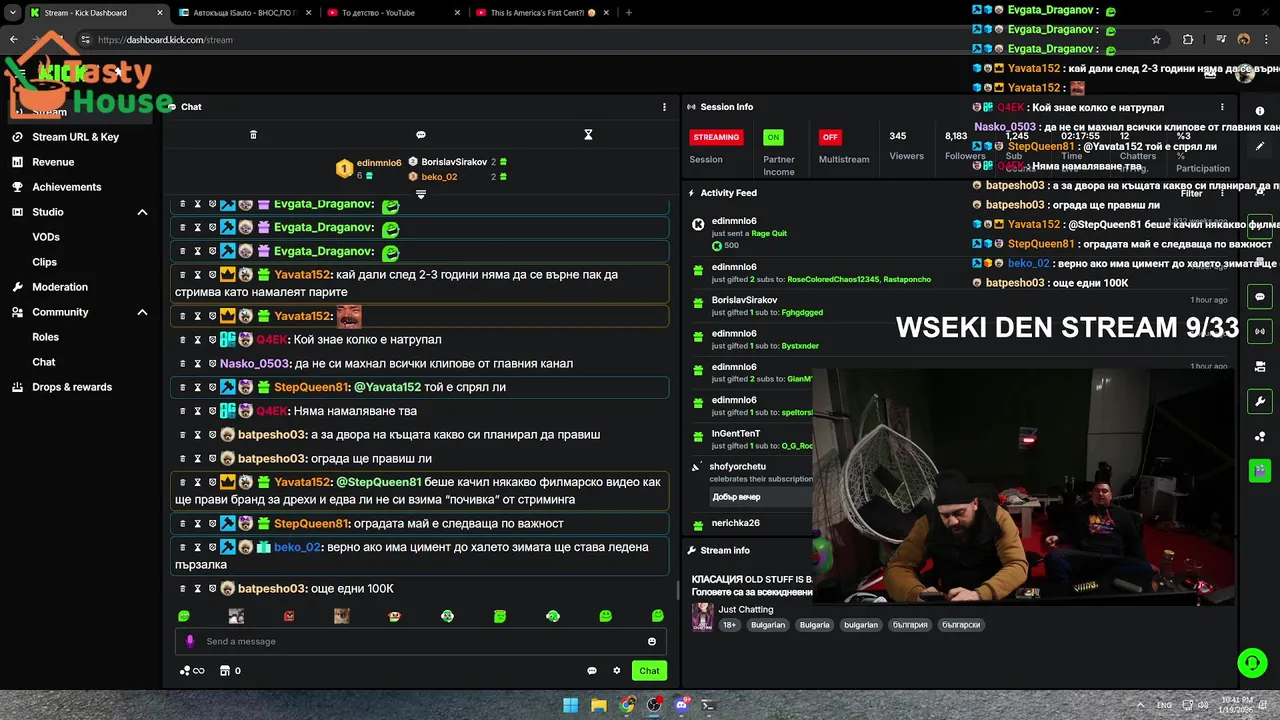Open the Bystxnder gifted sub link
1280x720 pixels.
coord(800,345)
